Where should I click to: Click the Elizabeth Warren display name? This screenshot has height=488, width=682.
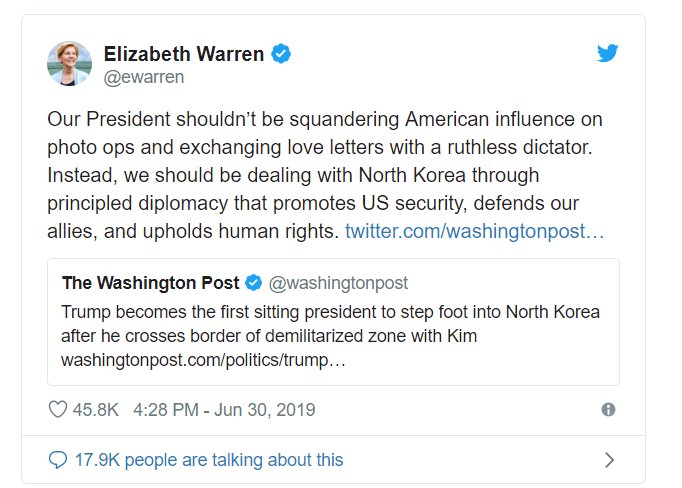coord(185,54)
